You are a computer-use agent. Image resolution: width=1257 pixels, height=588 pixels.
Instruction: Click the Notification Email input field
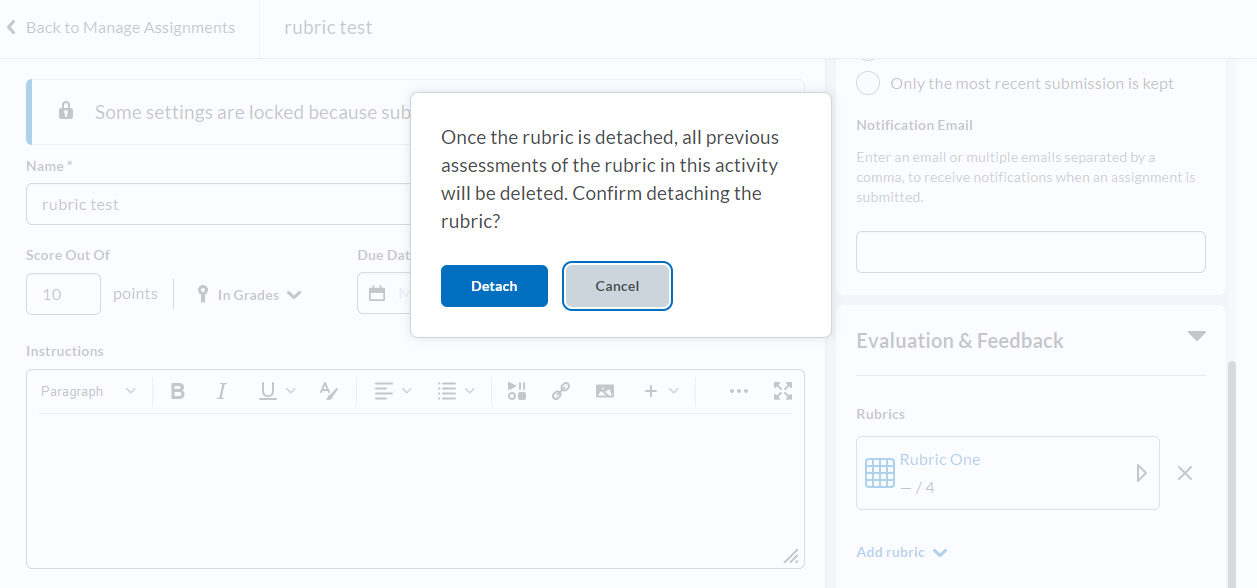coord(1030,252)
